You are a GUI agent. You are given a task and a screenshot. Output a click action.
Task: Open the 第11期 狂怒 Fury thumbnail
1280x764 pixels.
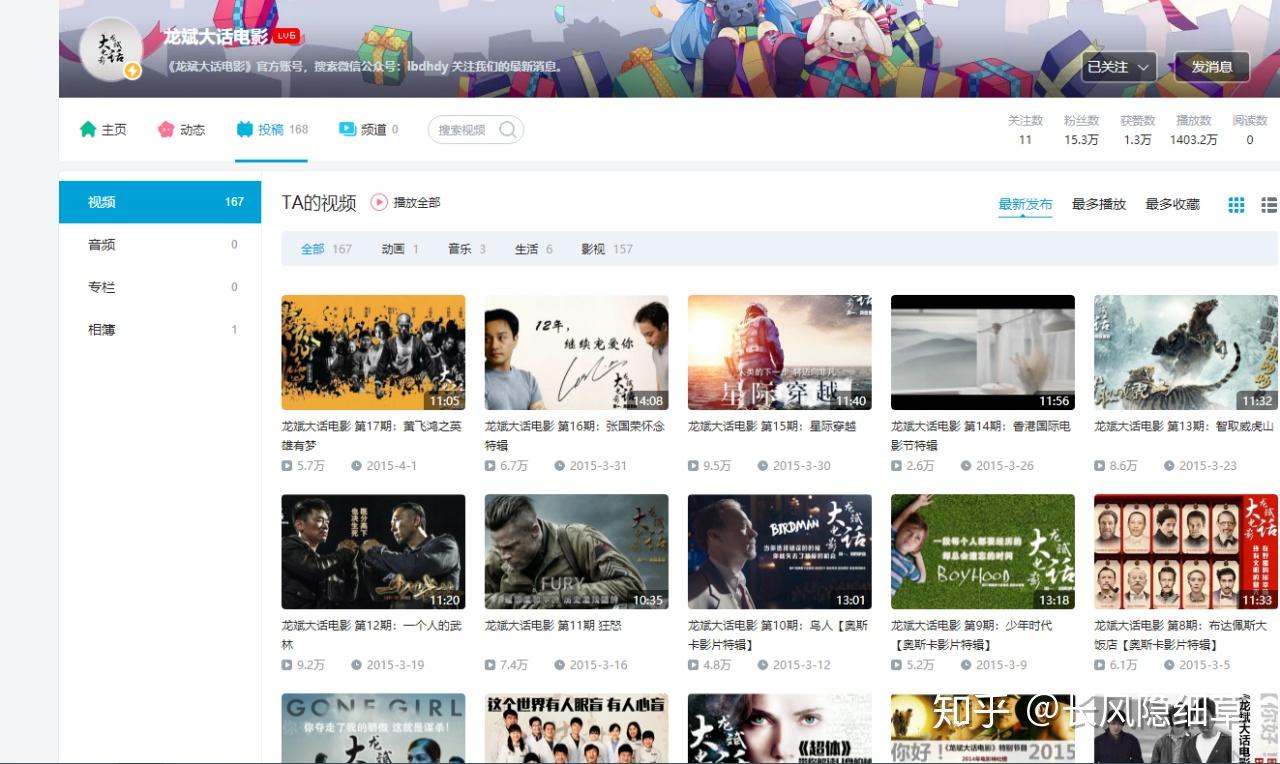click(x=576, y=552)
